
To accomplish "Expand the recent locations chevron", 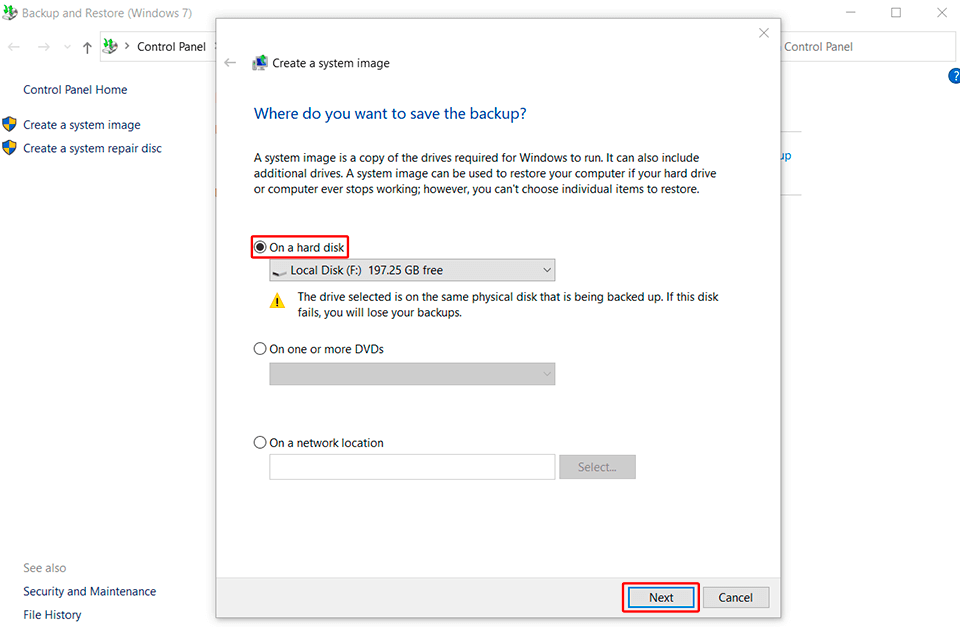I will pos(67,47).
